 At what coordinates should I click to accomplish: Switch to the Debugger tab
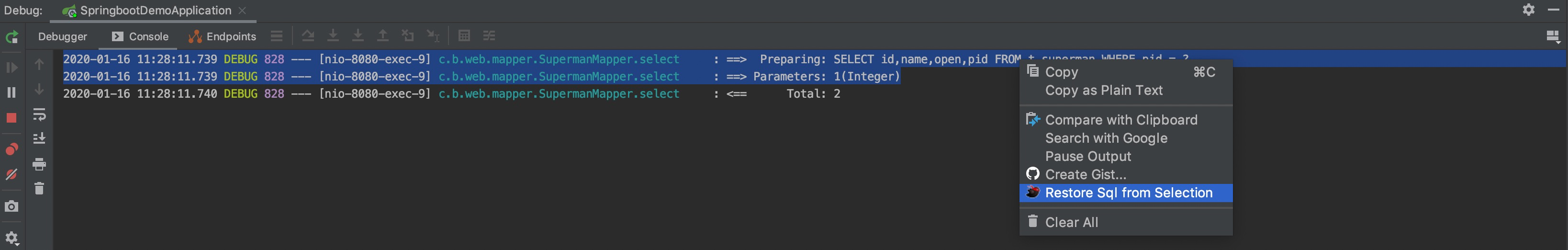(62, 36)
